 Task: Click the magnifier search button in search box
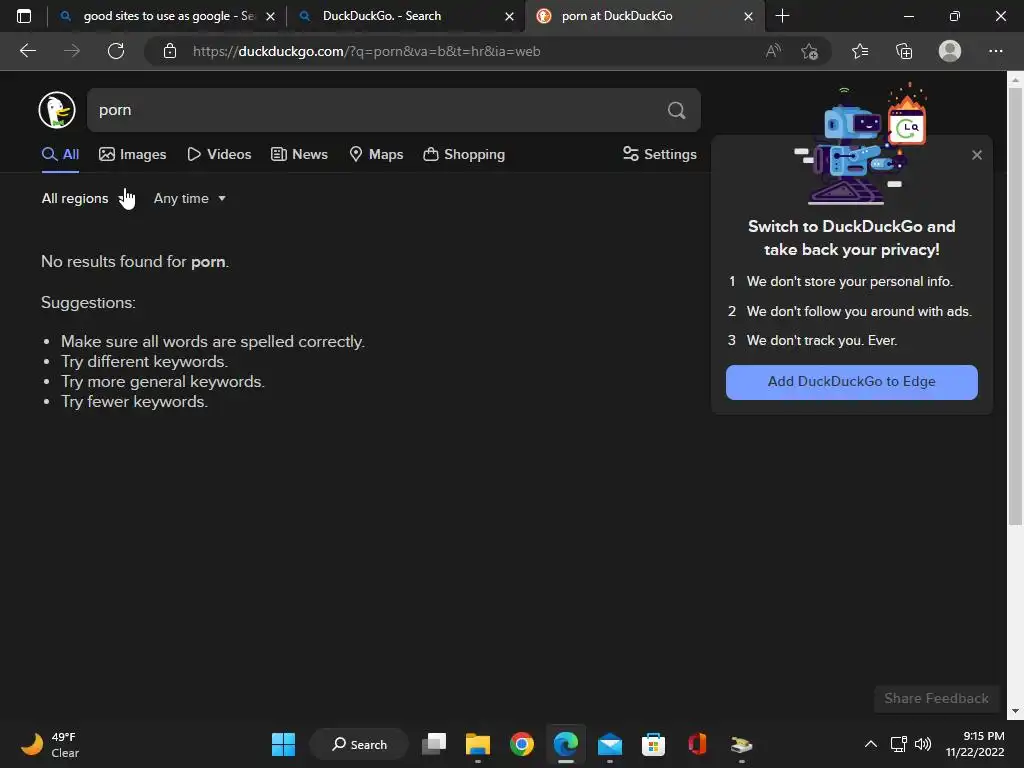[677, 110]
